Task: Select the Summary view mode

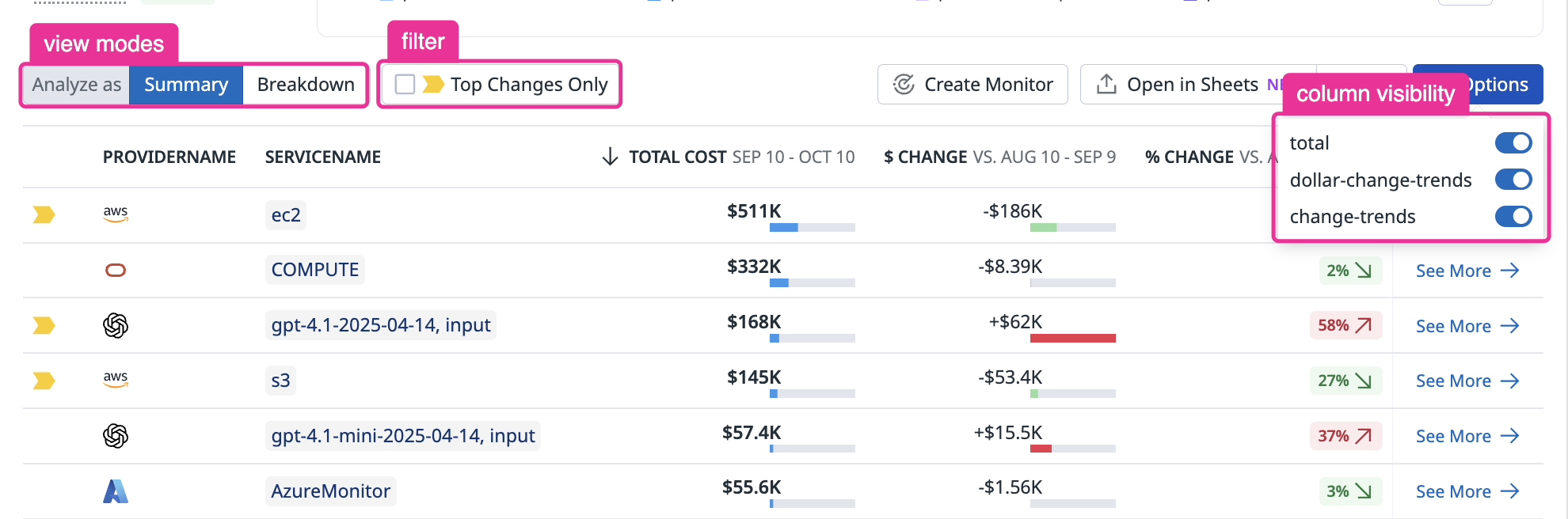Action: pos(186,85)
